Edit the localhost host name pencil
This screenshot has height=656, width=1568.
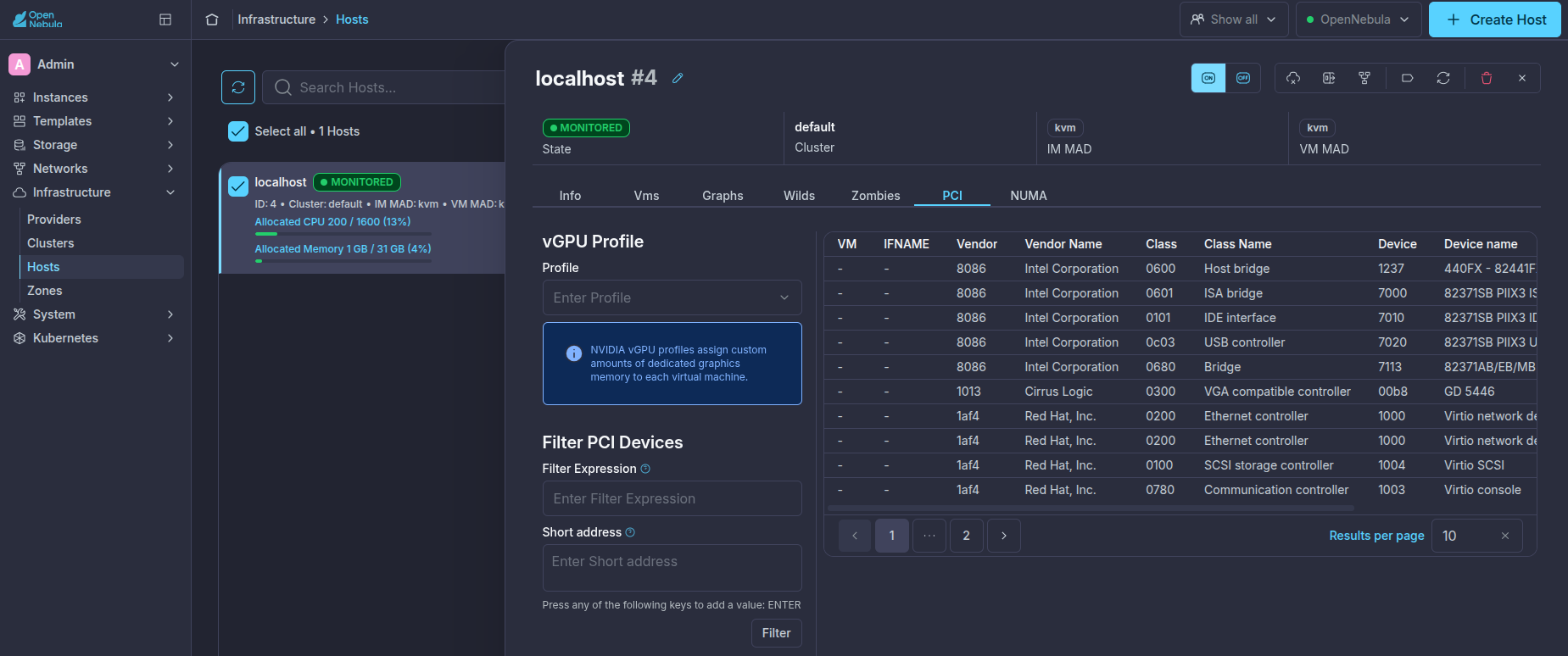(678, 78)
